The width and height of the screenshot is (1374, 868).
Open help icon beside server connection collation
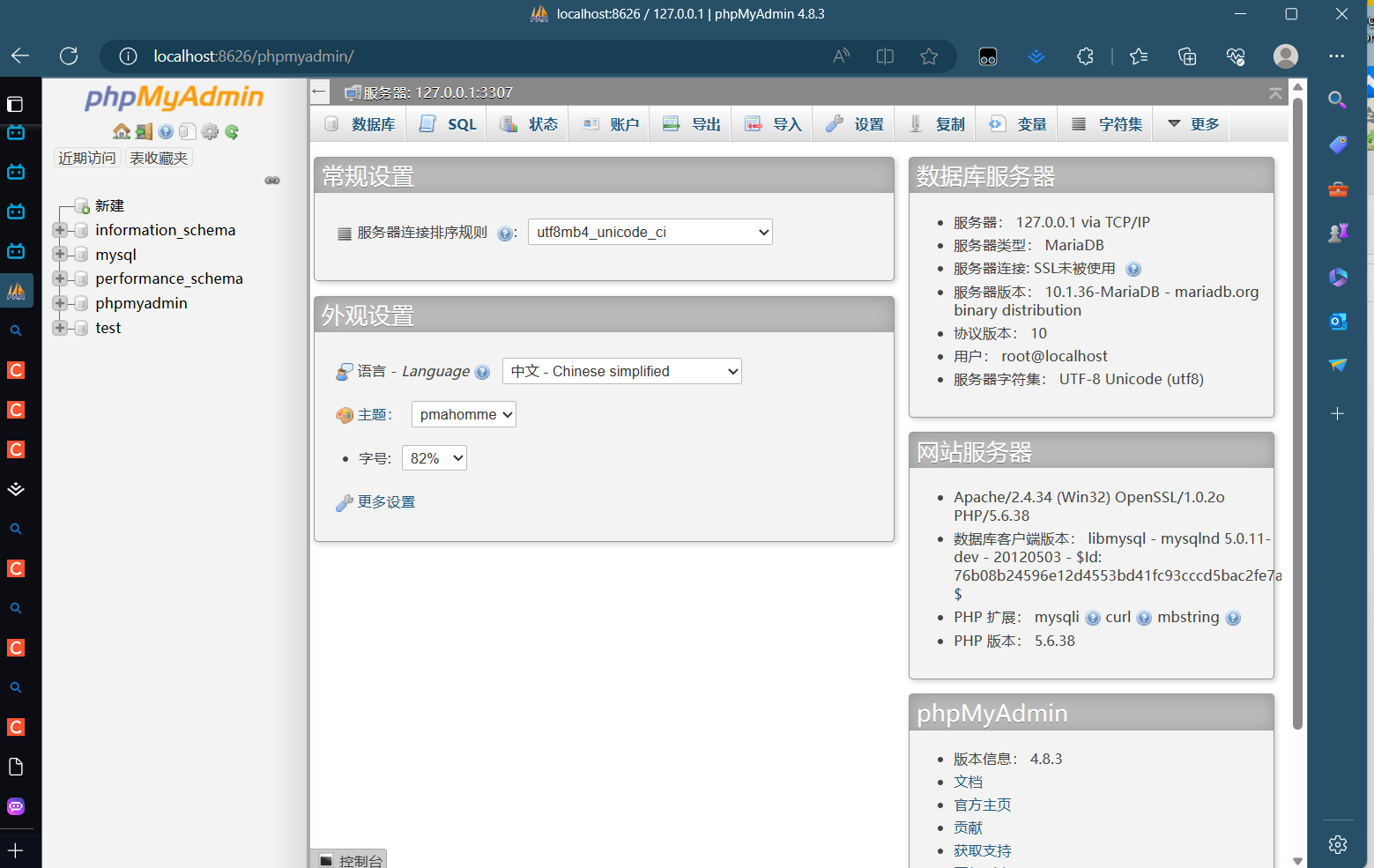[x=504, y=234]
